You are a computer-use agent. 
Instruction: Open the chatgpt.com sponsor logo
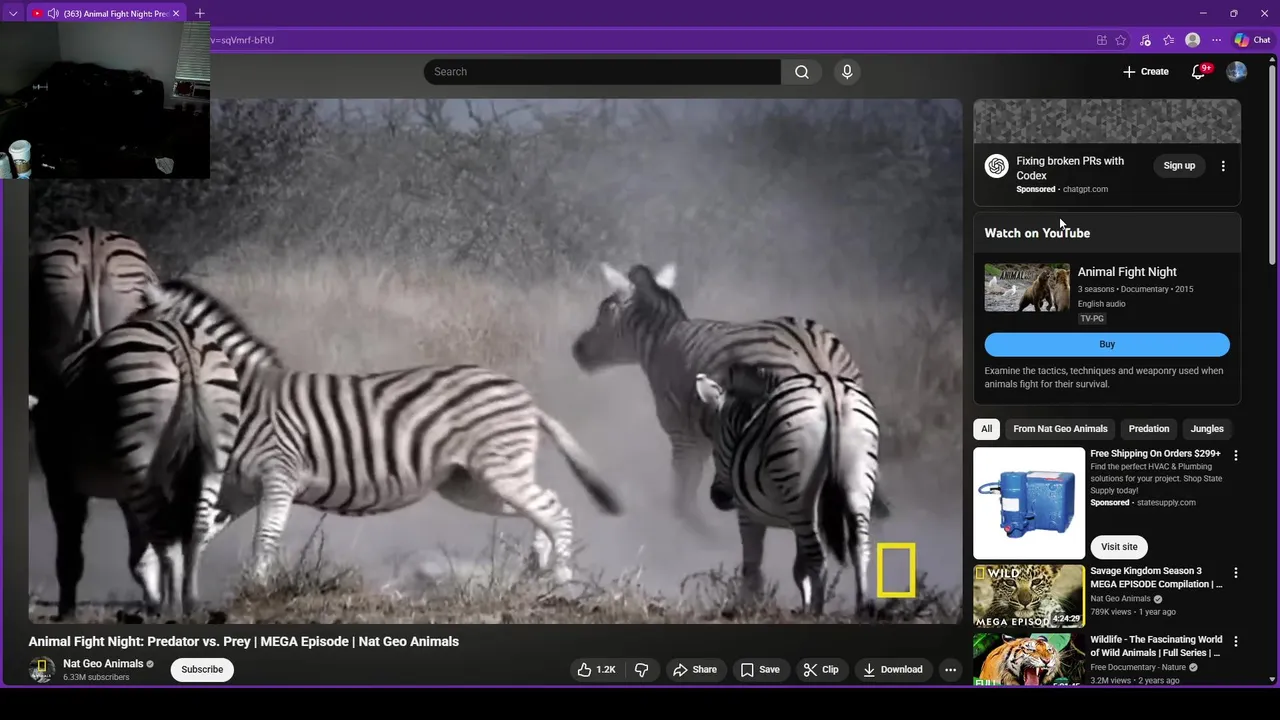[996, 167]
